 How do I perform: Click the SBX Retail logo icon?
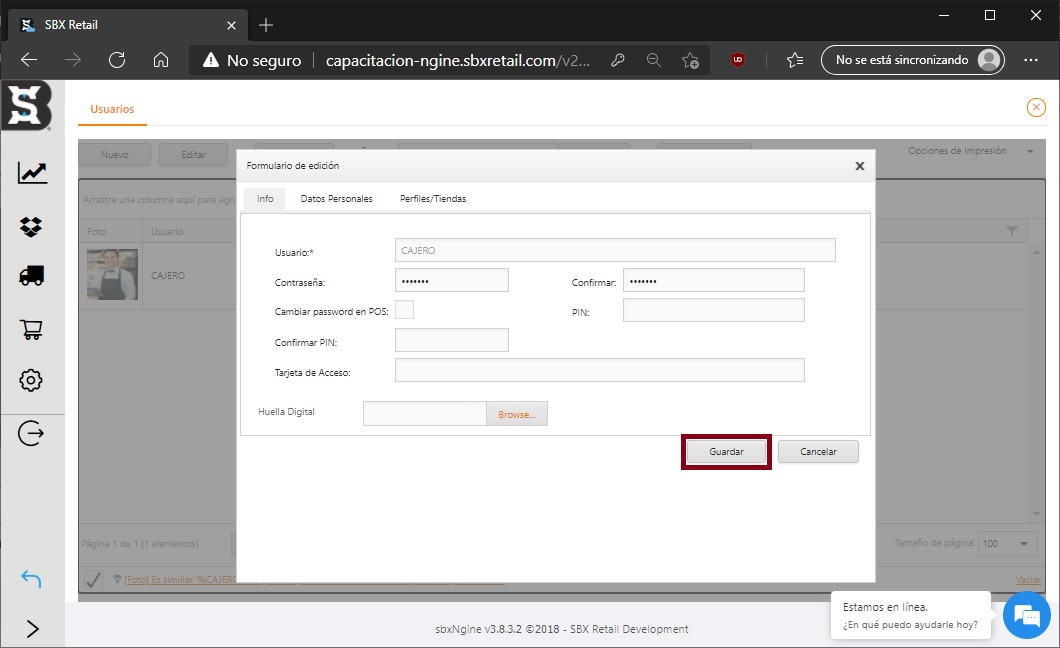pyautogui.click(x=26, y=105)
